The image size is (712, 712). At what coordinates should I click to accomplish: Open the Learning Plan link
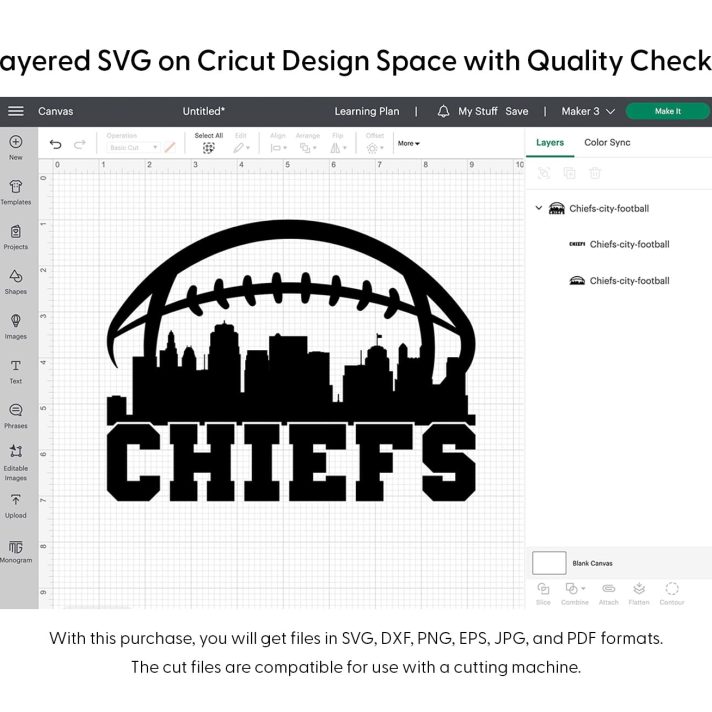pyautogui.click(x=367, y=111)
